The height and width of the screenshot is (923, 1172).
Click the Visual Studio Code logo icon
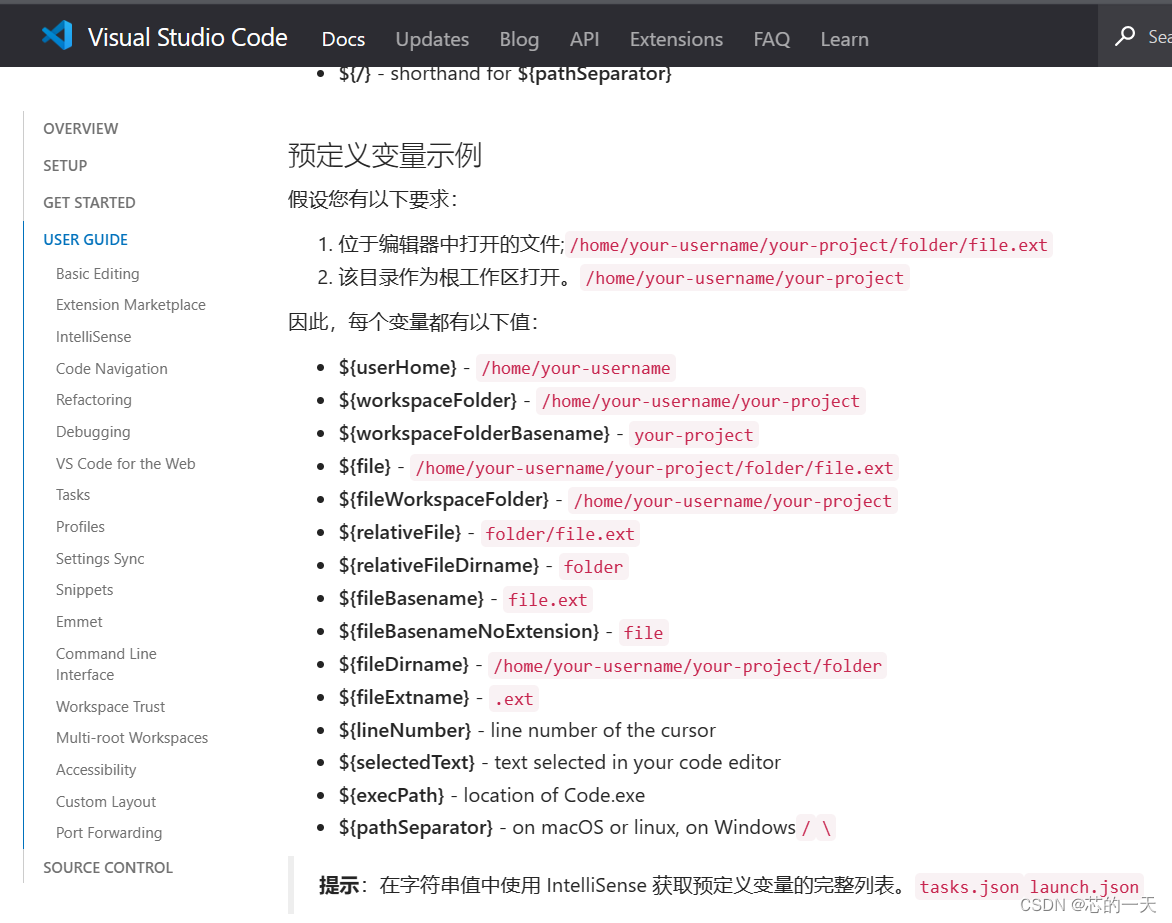pos(58,36)
